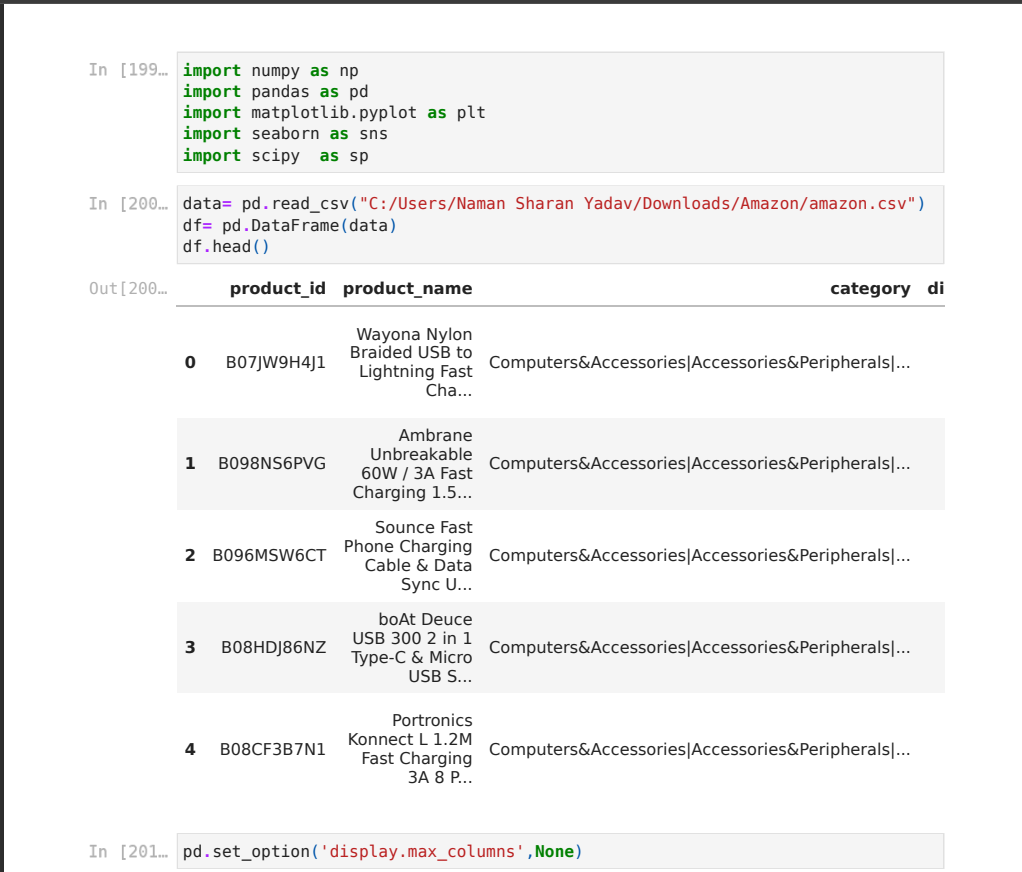Select the category column header
The height and width of the screenshot is (872, 1022).
coord(869,289)
